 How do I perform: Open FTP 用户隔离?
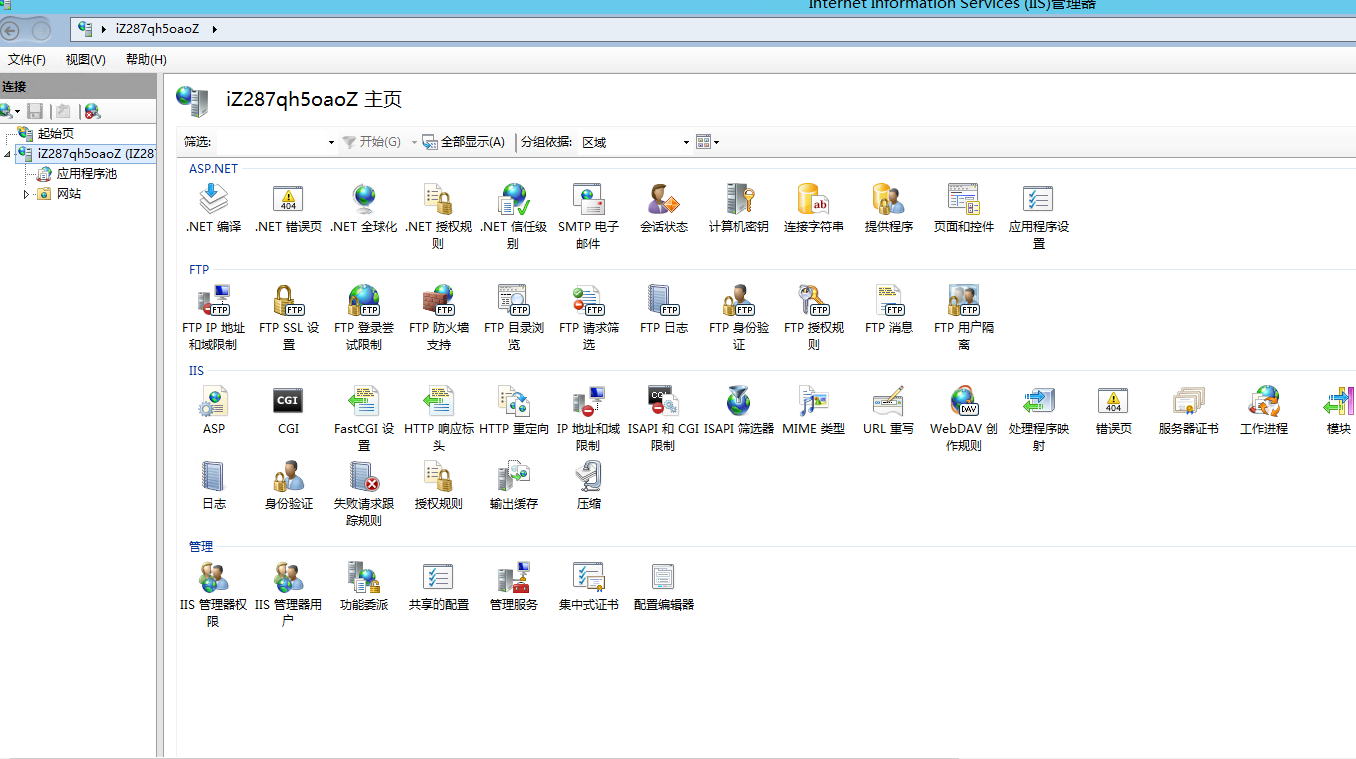[963, 317]
